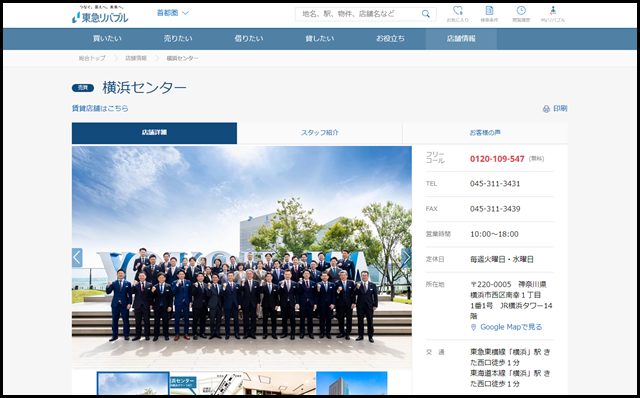Select the office interior thumbnail
Viewport: 640px width, 398px height.
click(x=279, y=383)
